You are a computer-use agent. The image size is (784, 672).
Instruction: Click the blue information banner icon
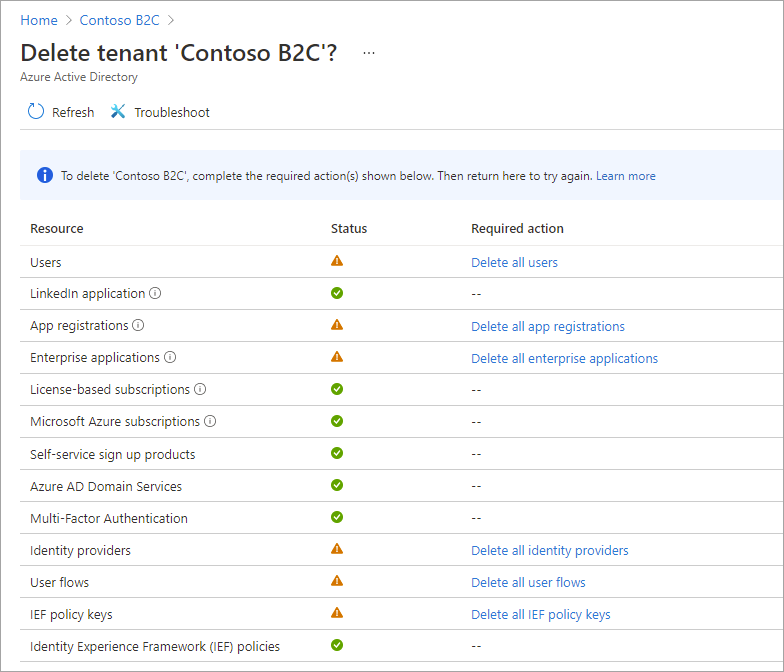[45, 176]
